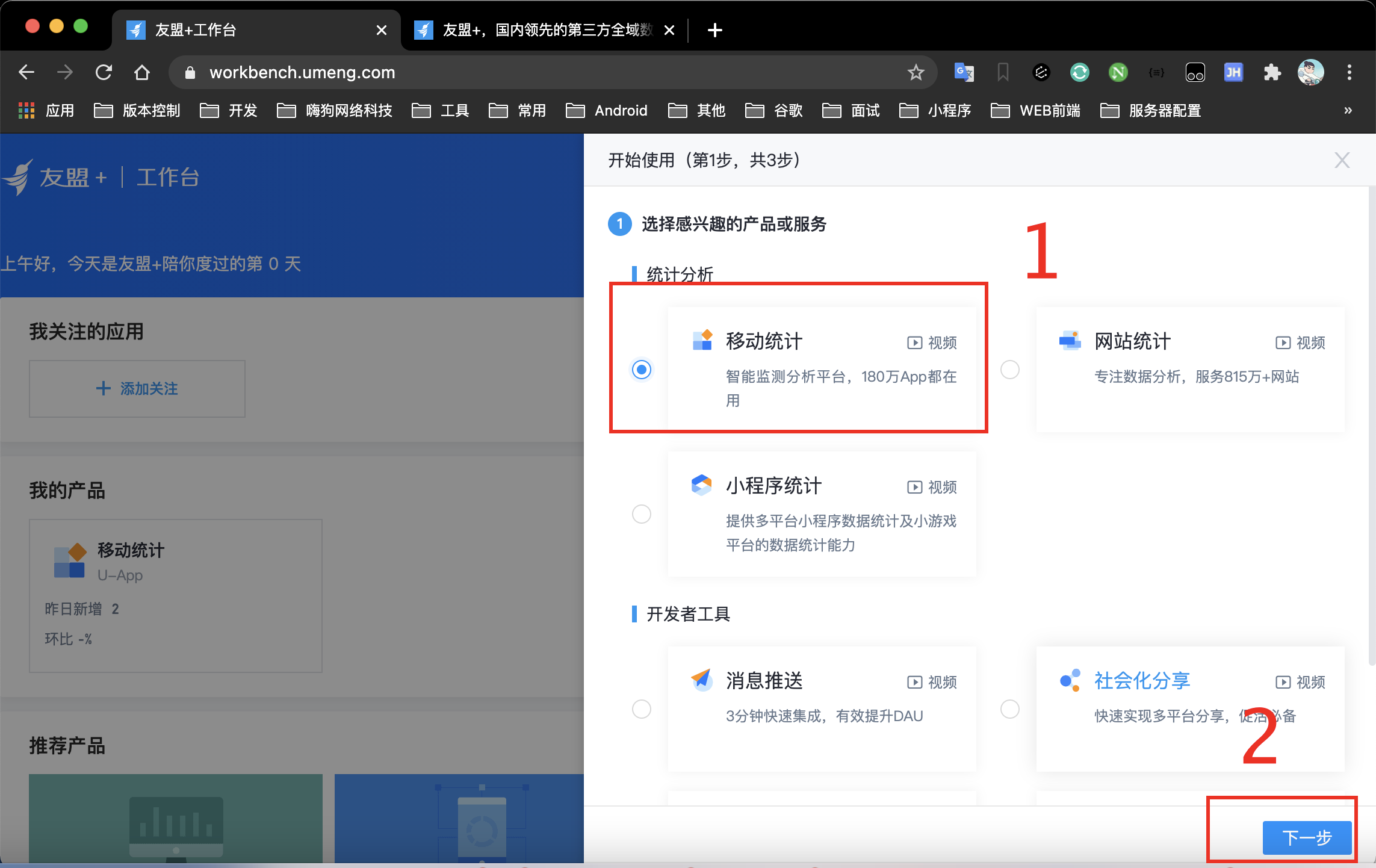Click the setup panel vertical scrollbar
This screenshot has width=1376, height=868.
click(1372, 427)
